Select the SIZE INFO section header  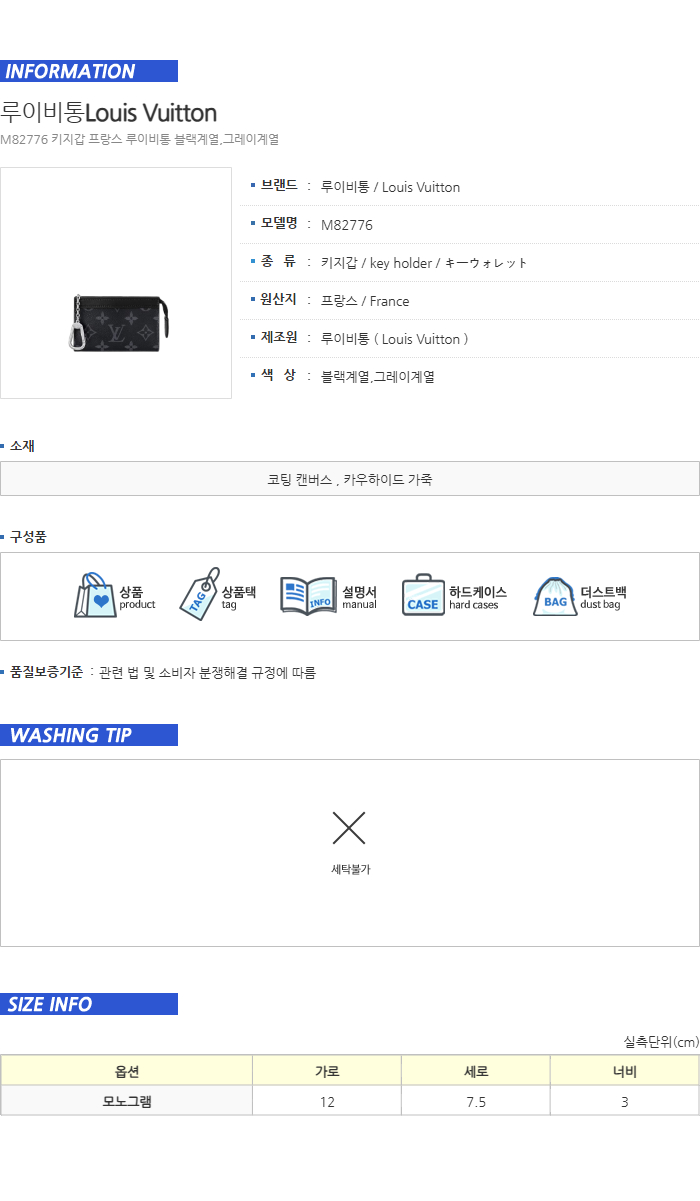(x=89, y=1004)
